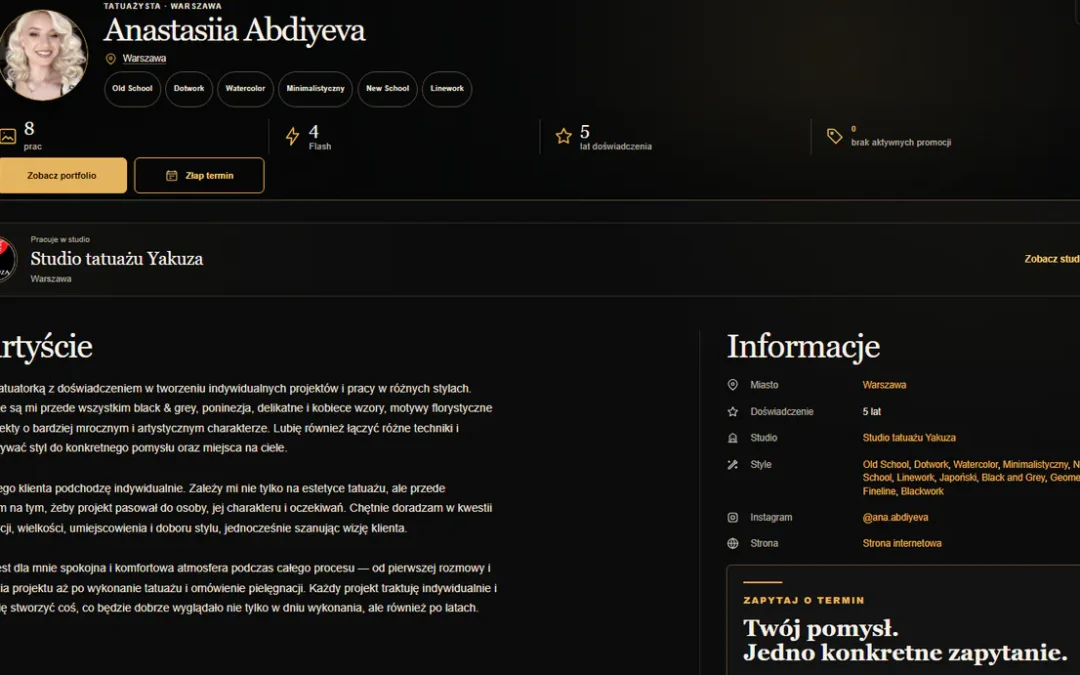Follow the Warszawa link under the artist name
1080x675 pixels.
(144, 59)
